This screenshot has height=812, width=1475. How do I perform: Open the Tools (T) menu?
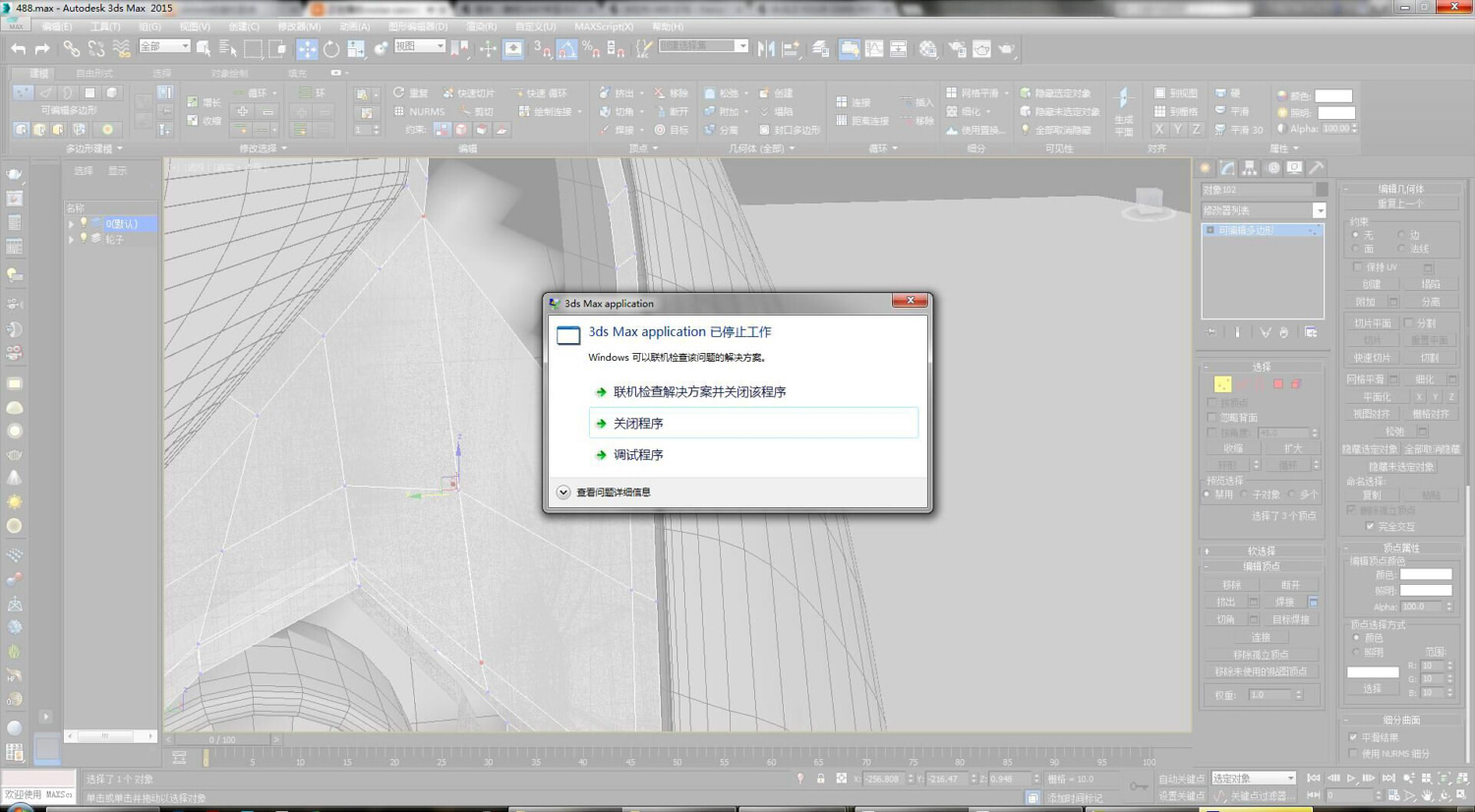[x=105, y=27]
